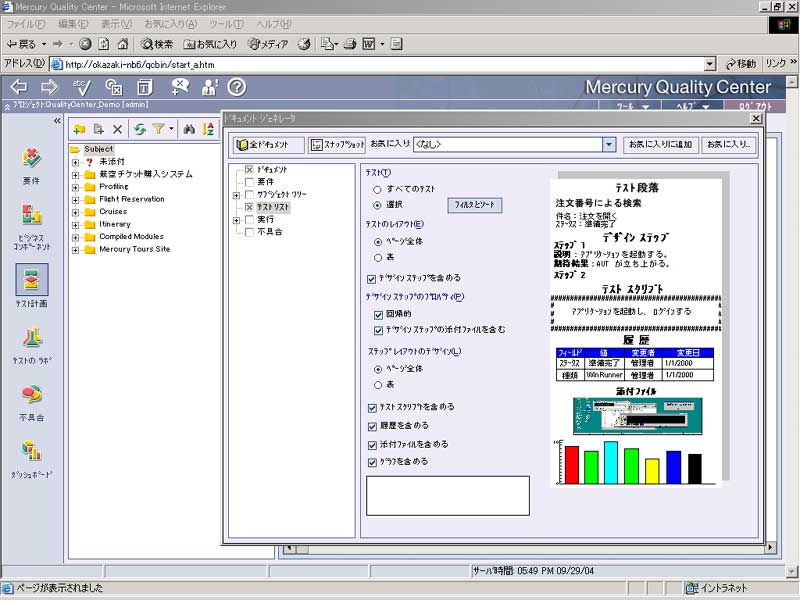Expand the Profiling folder

pyautogui.click(x=76, y=187)
